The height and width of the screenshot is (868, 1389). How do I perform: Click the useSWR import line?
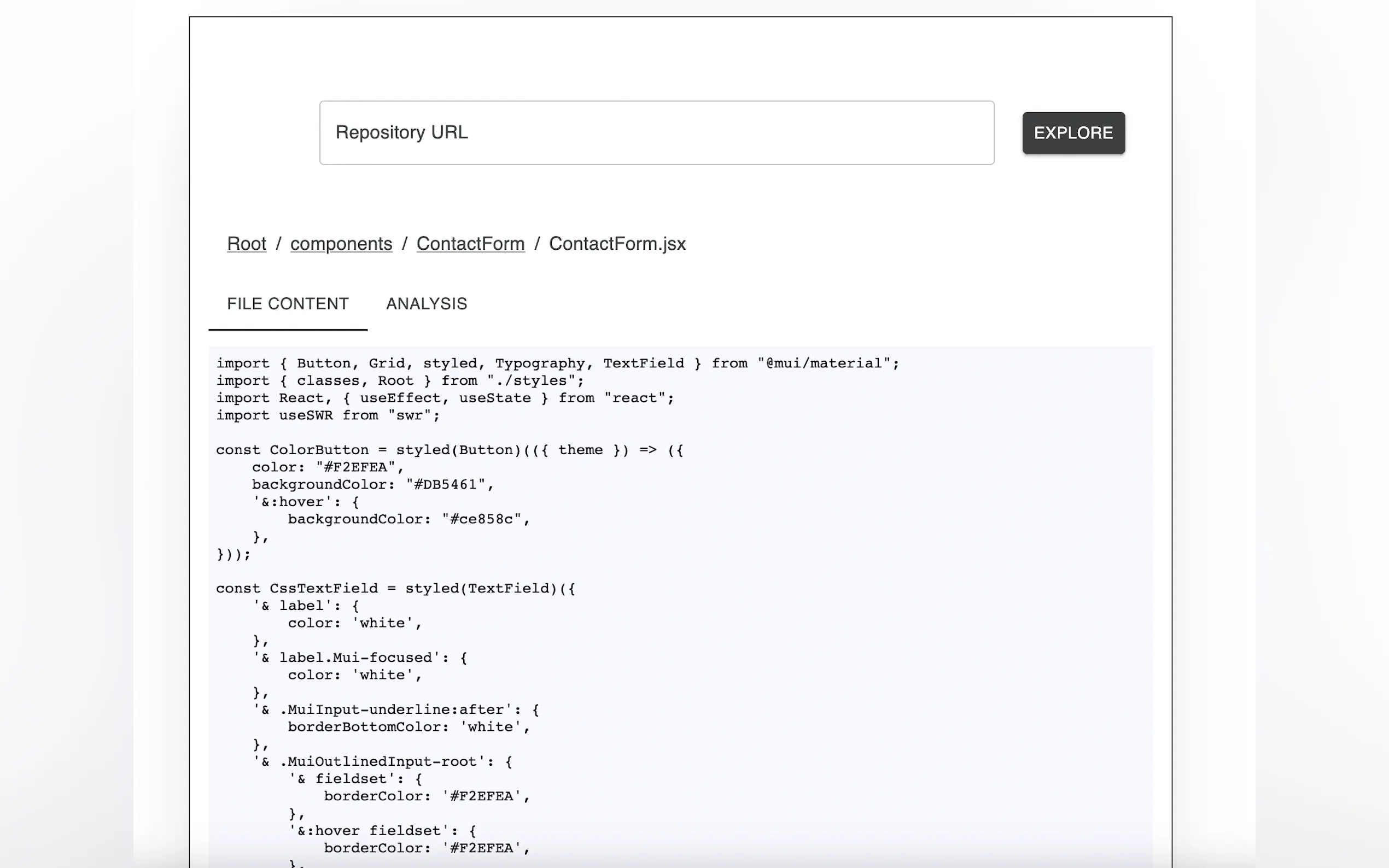(328, 415)
